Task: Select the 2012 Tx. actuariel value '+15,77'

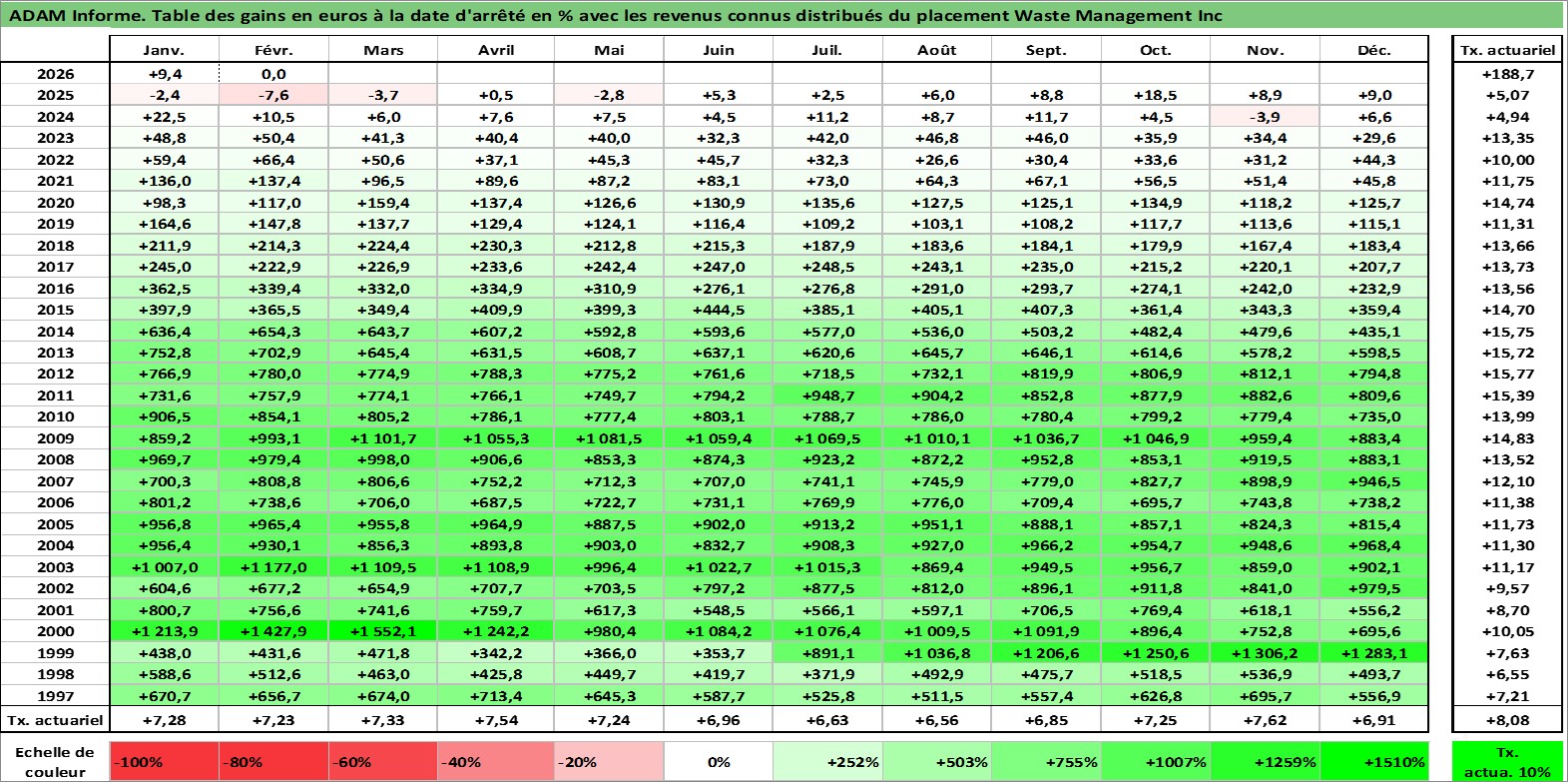Action: point(1507,374)
